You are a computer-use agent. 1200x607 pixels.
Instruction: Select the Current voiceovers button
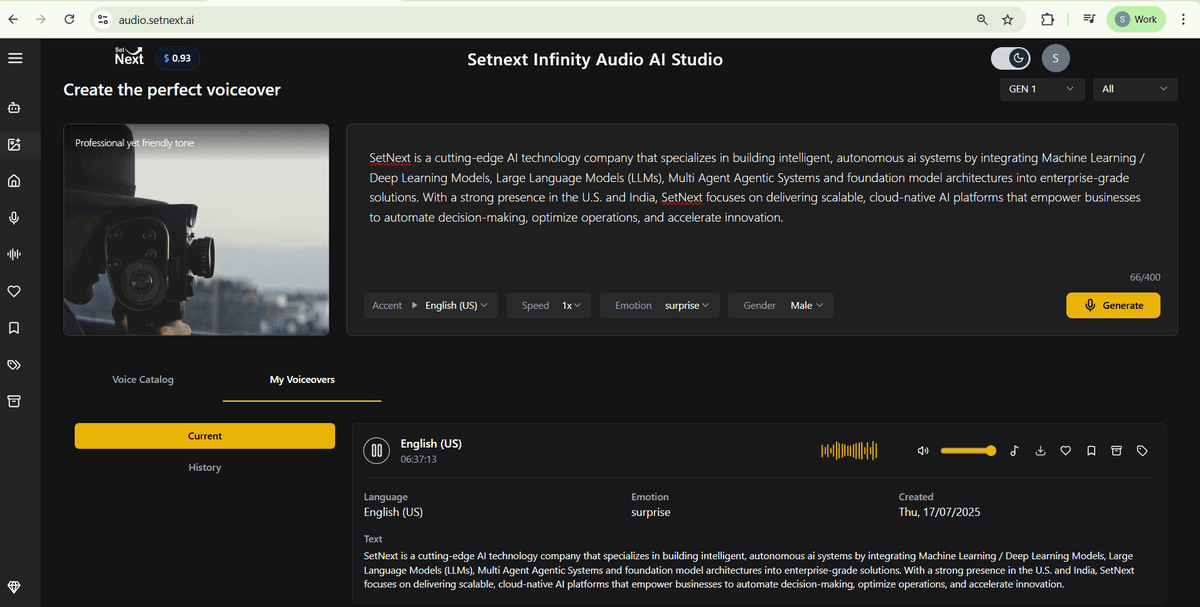pos(205,436)
